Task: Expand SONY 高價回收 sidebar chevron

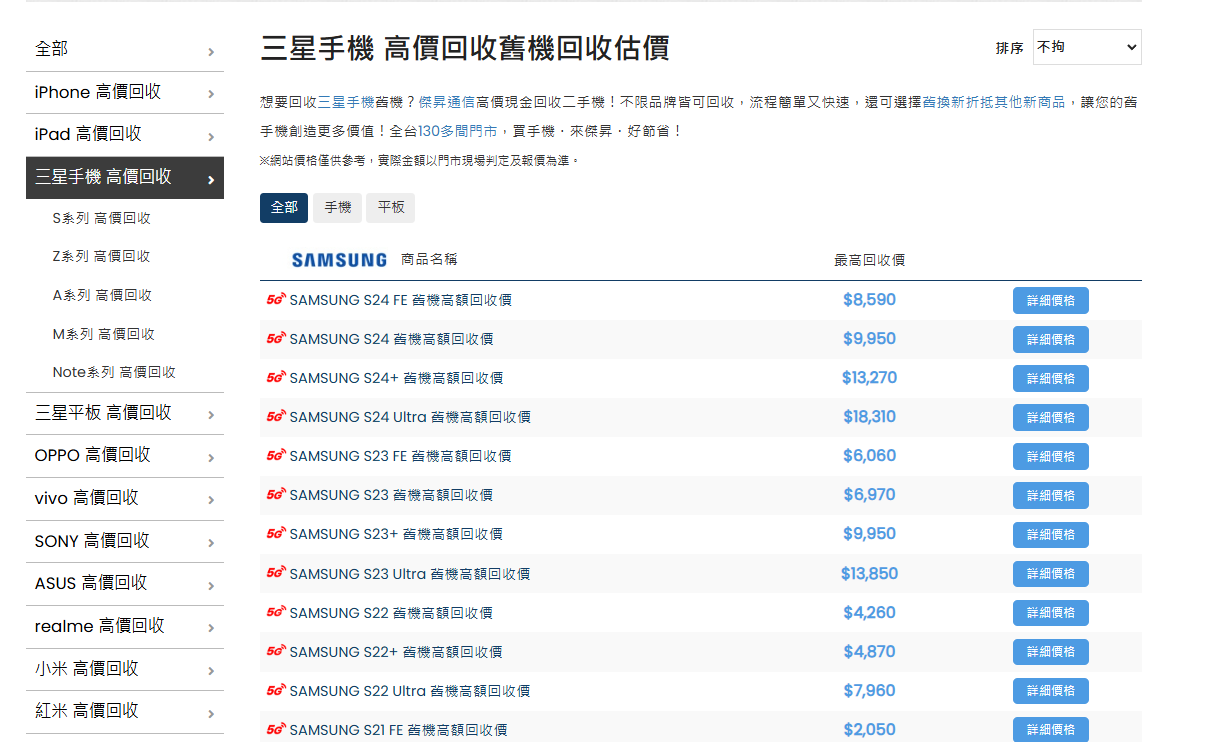Action: coord(211,543)
